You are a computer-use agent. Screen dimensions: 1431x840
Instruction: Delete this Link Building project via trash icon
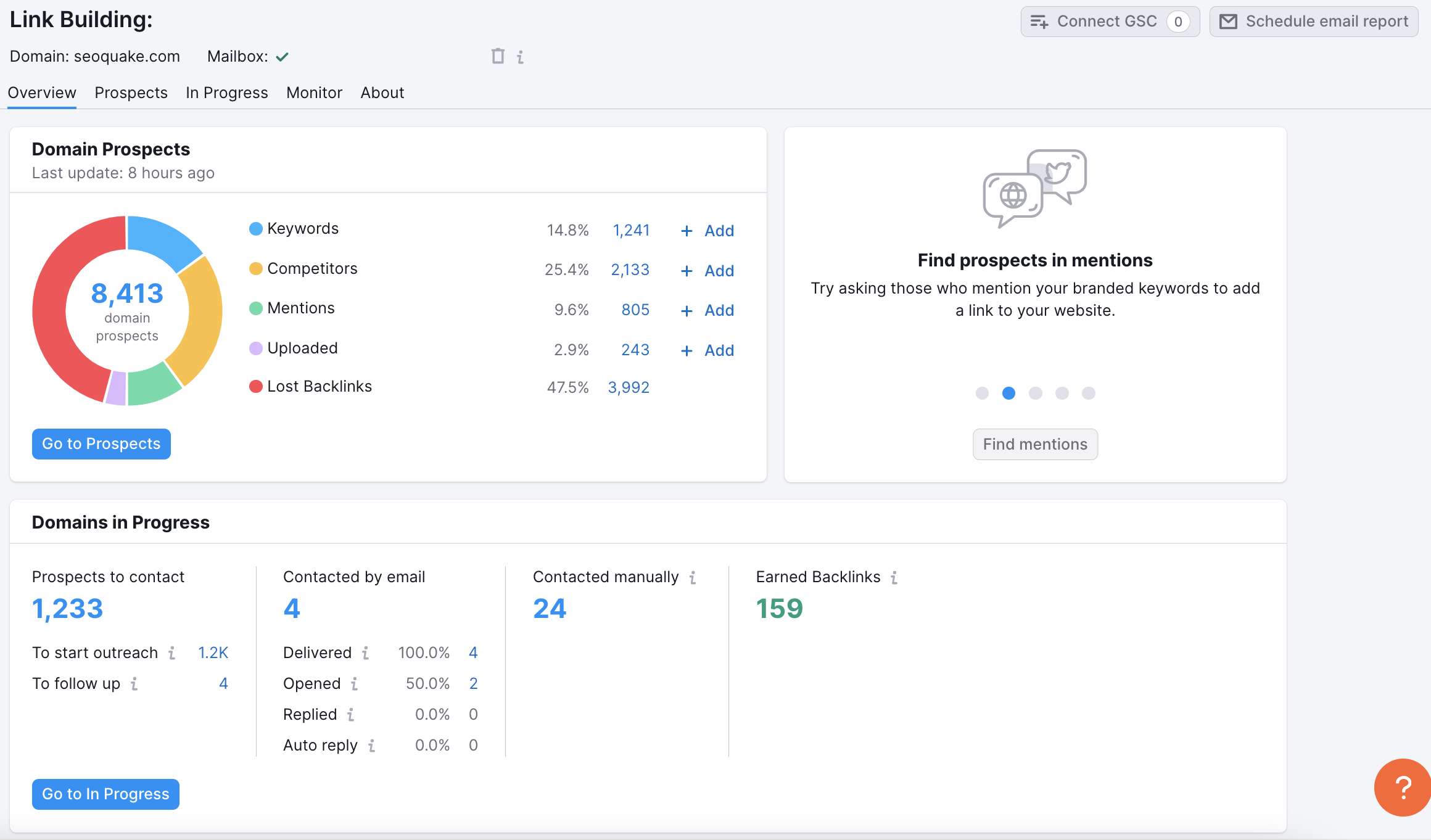[497, 56]
